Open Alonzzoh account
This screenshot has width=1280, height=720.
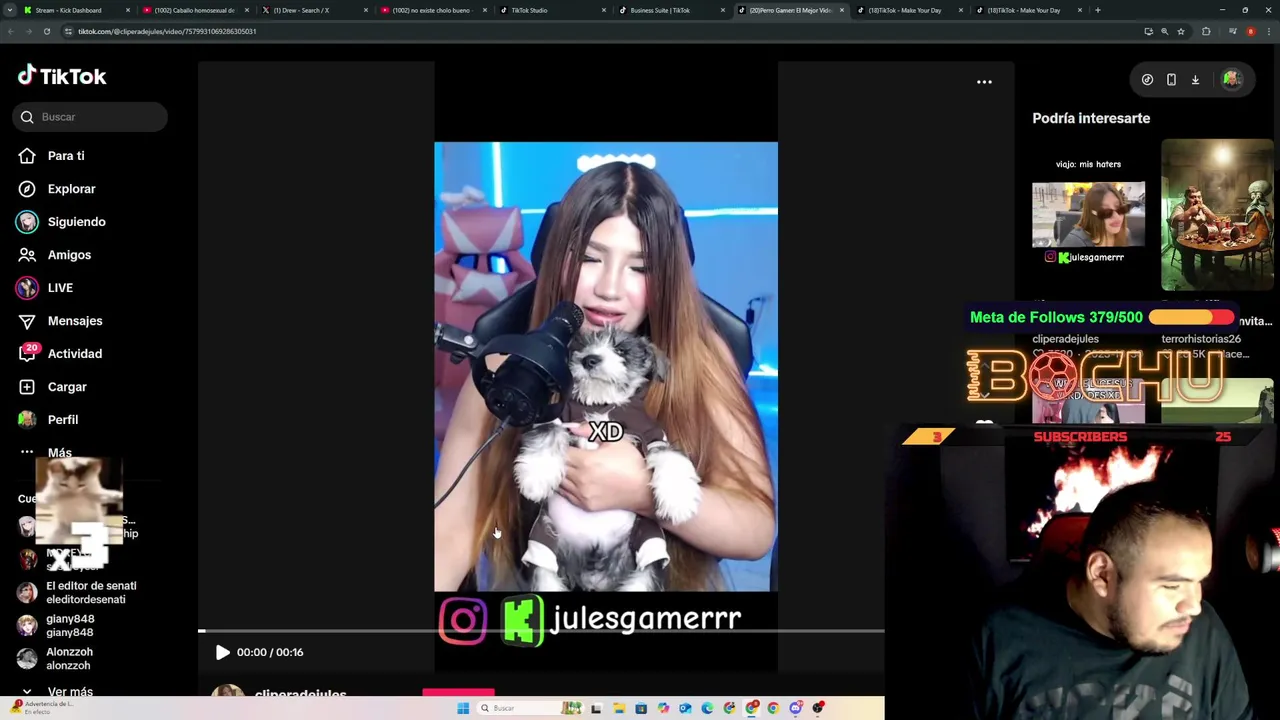tap(56, 659)
